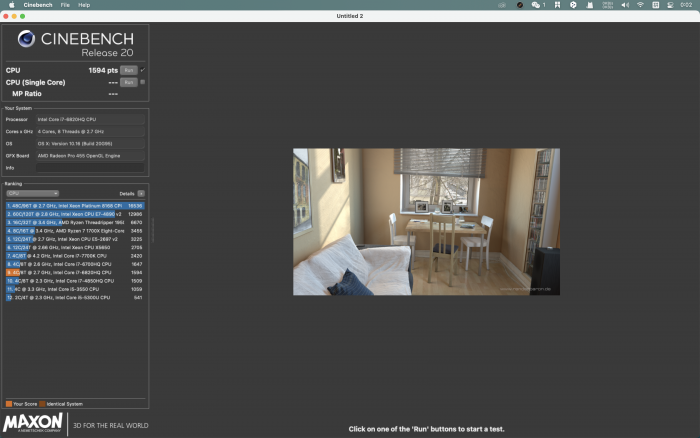Open the Help menu
The width and height of the screenshot is (700, 438).
pos(84,5)
